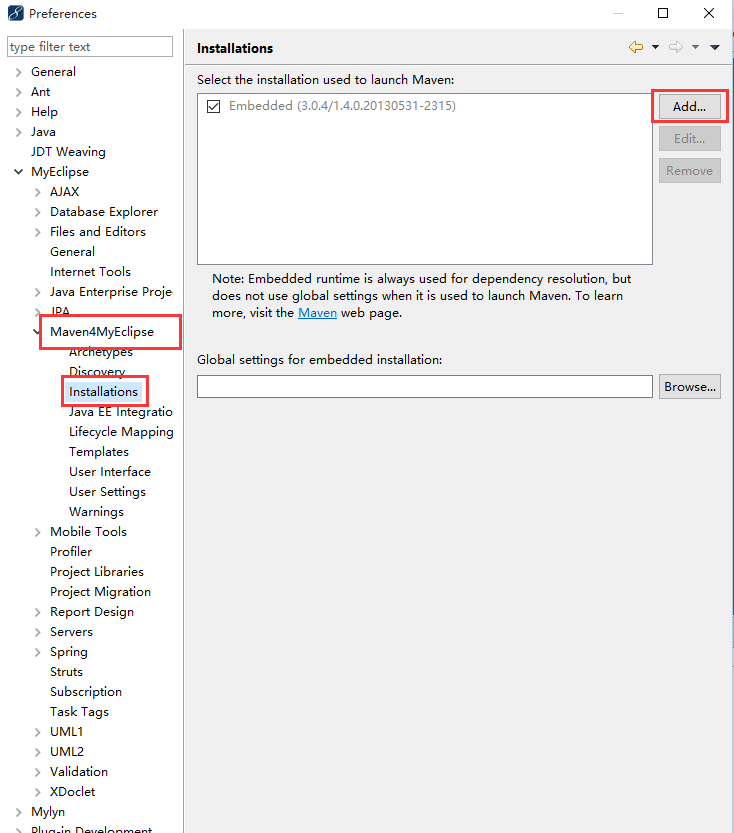
Task: Select the Profiler tree item
Action: (x=71, y=552)
